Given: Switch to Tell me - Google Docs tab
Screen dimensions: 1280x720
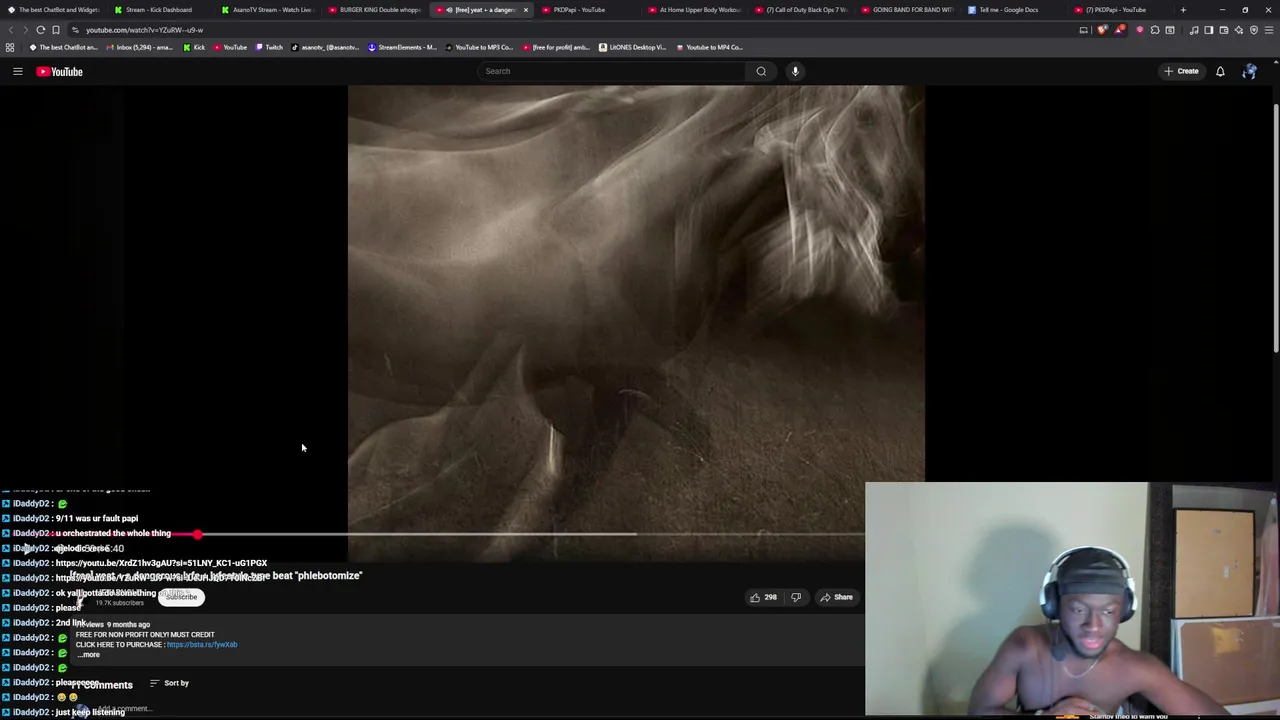Looking at the screenshot, I should coord(1014,10).
